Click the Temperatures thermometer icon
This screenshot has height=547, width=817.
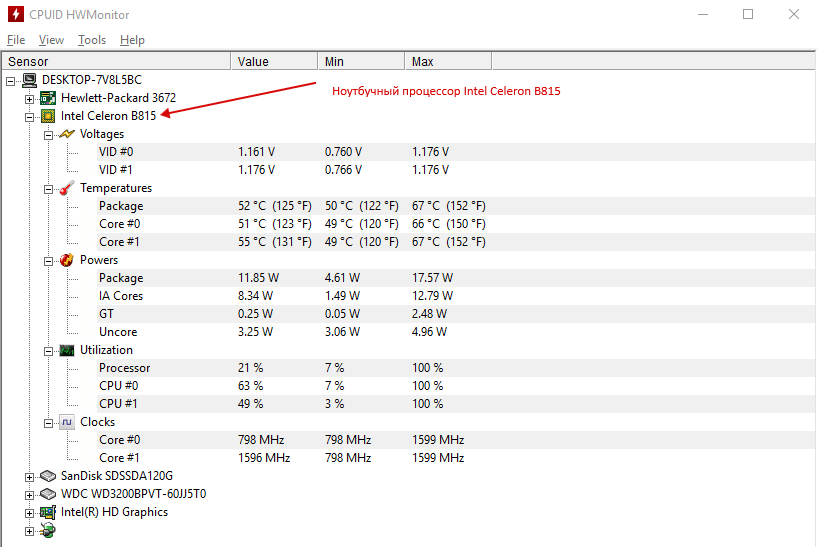coord(66,188)
